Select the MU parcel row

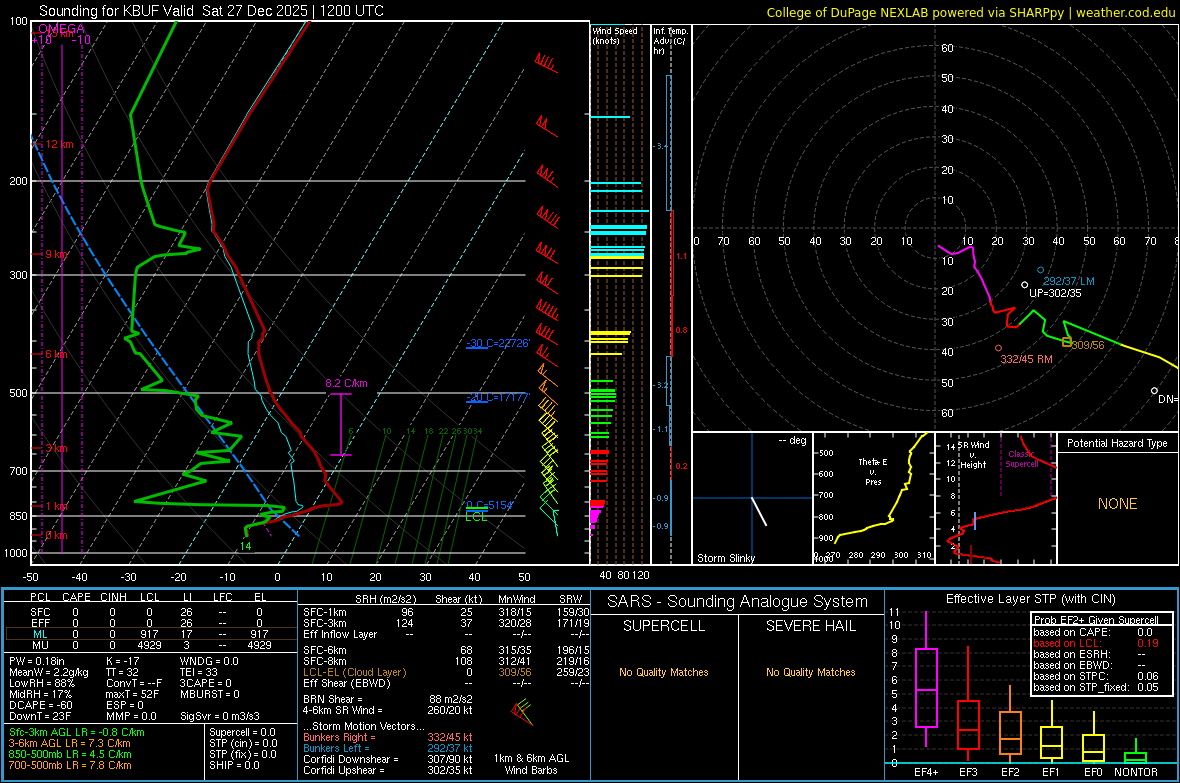pos(150,645)
